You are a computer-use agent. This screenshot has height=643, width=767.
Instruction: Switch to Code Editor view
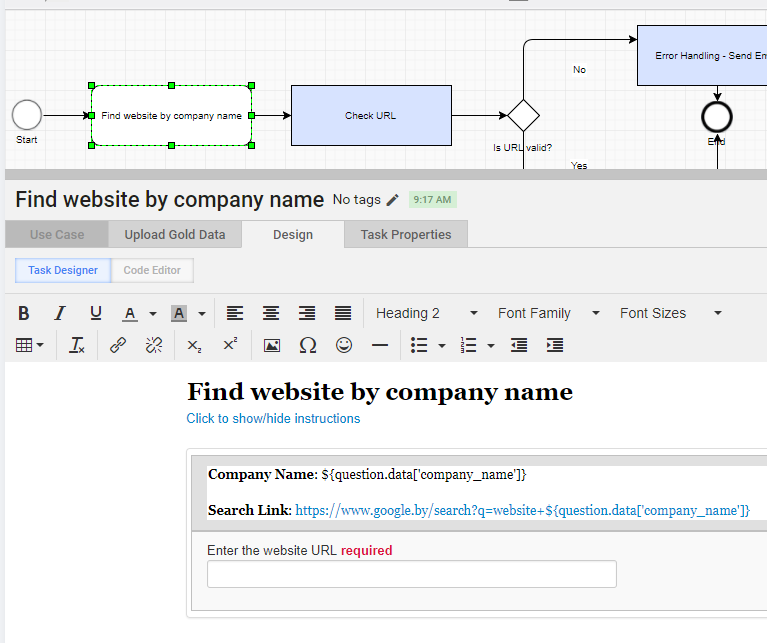point(152,270)
